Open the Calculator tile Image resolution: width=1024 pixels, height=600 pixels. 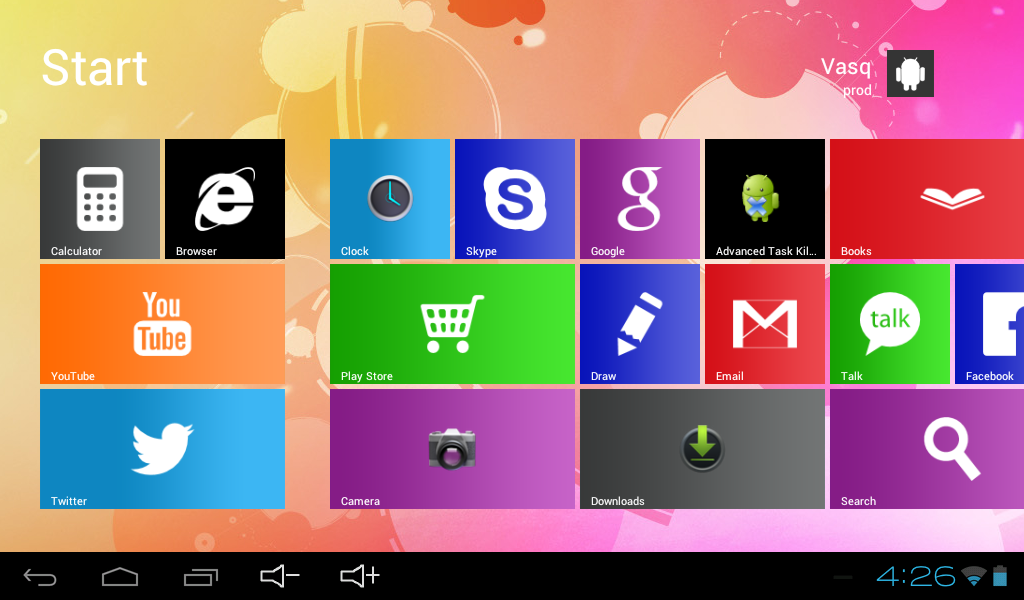pos(100,198)
